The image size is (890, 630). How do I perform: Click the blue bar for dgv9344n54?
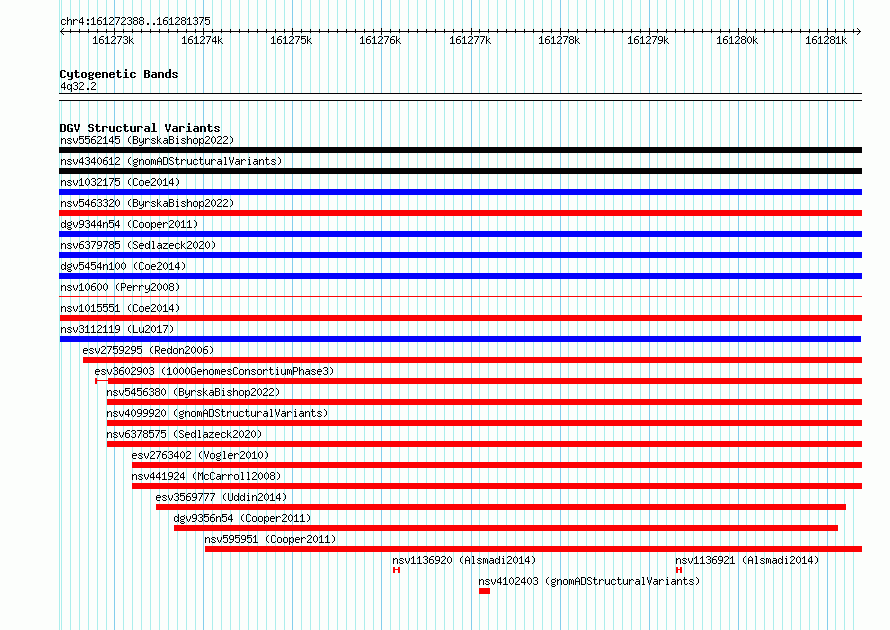(x=460, y=234)
